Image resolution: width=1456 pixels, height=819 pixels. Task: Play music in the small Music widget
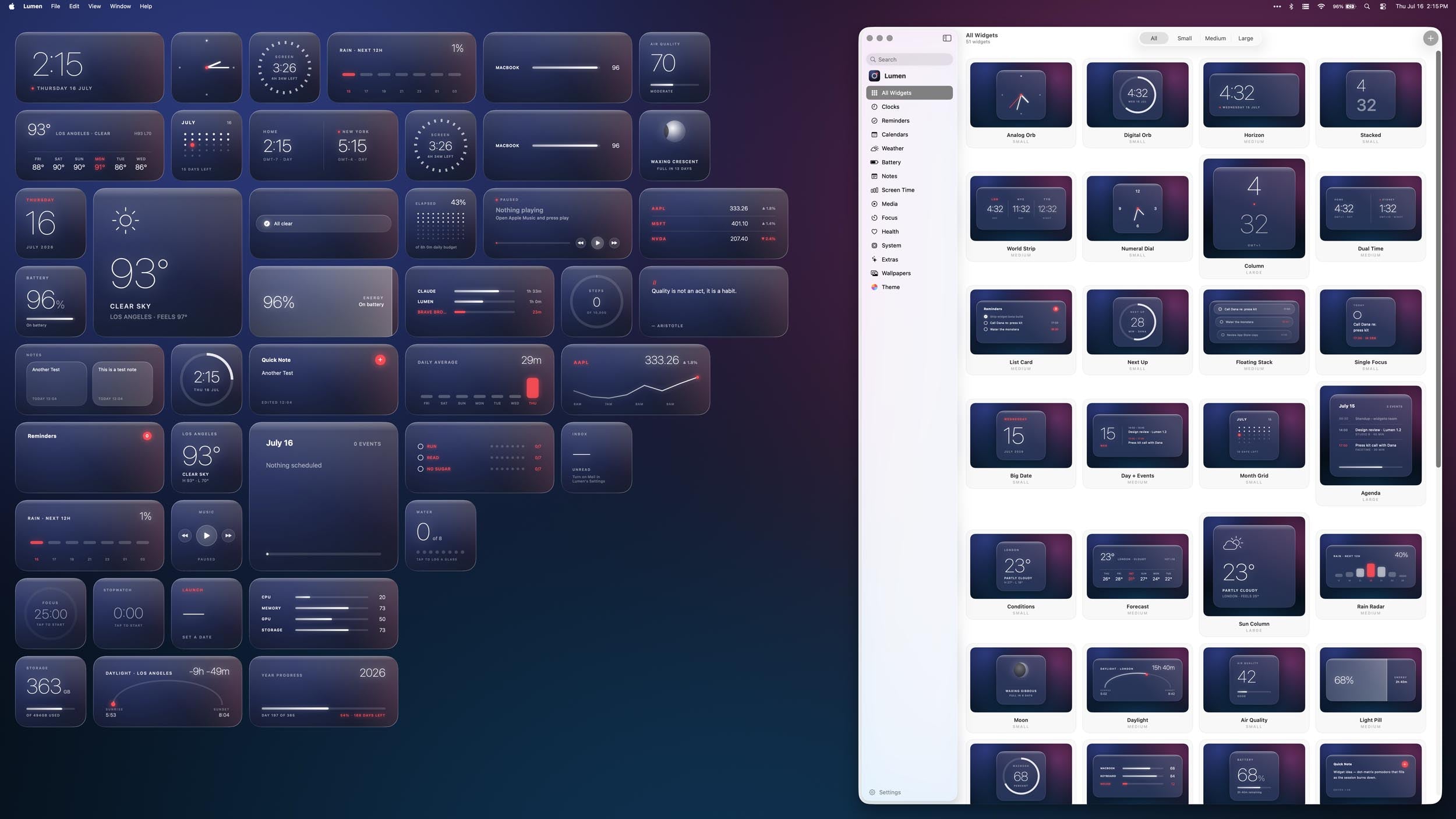tap(206, 535)
